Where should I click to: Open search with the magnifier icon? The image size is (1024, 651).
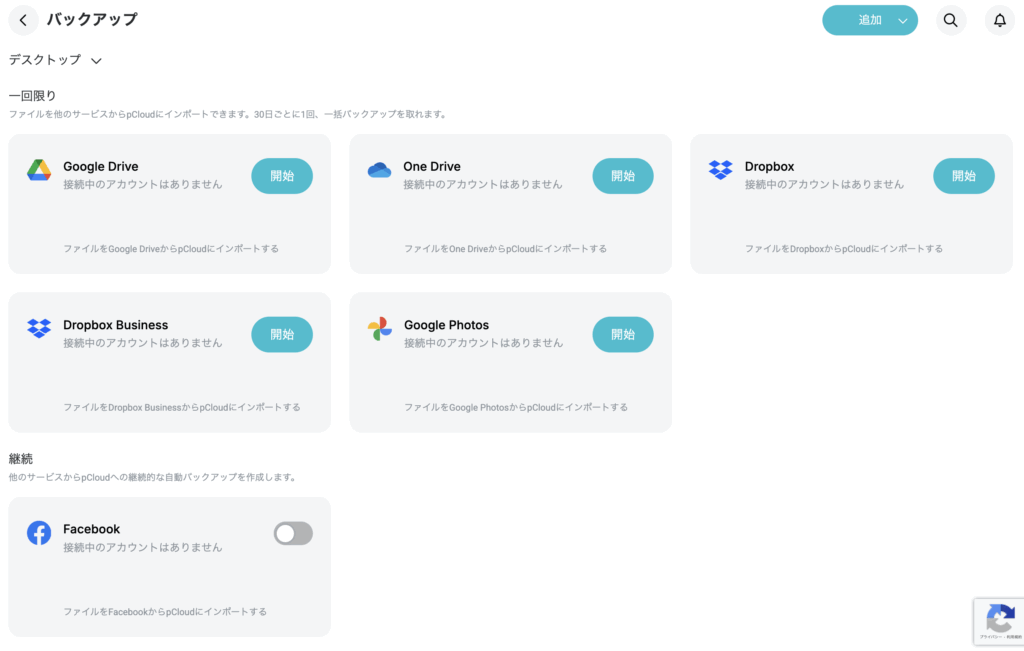pos(951,20)
